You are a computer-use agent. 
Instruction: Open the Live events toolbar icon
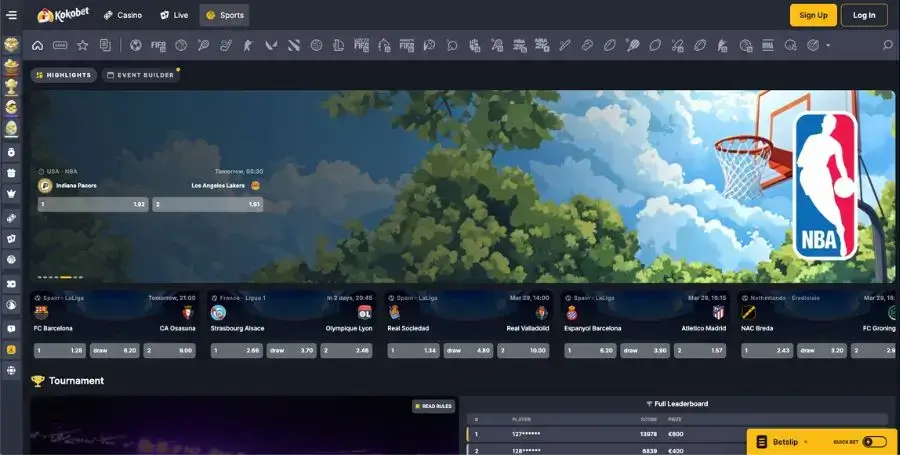60,45
